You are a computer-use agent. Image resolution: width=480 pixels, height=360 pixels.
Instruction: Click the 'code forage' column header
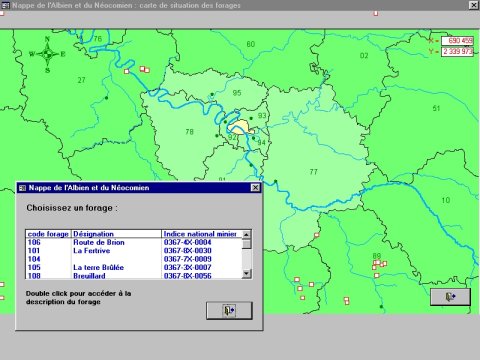coord(48,234)
